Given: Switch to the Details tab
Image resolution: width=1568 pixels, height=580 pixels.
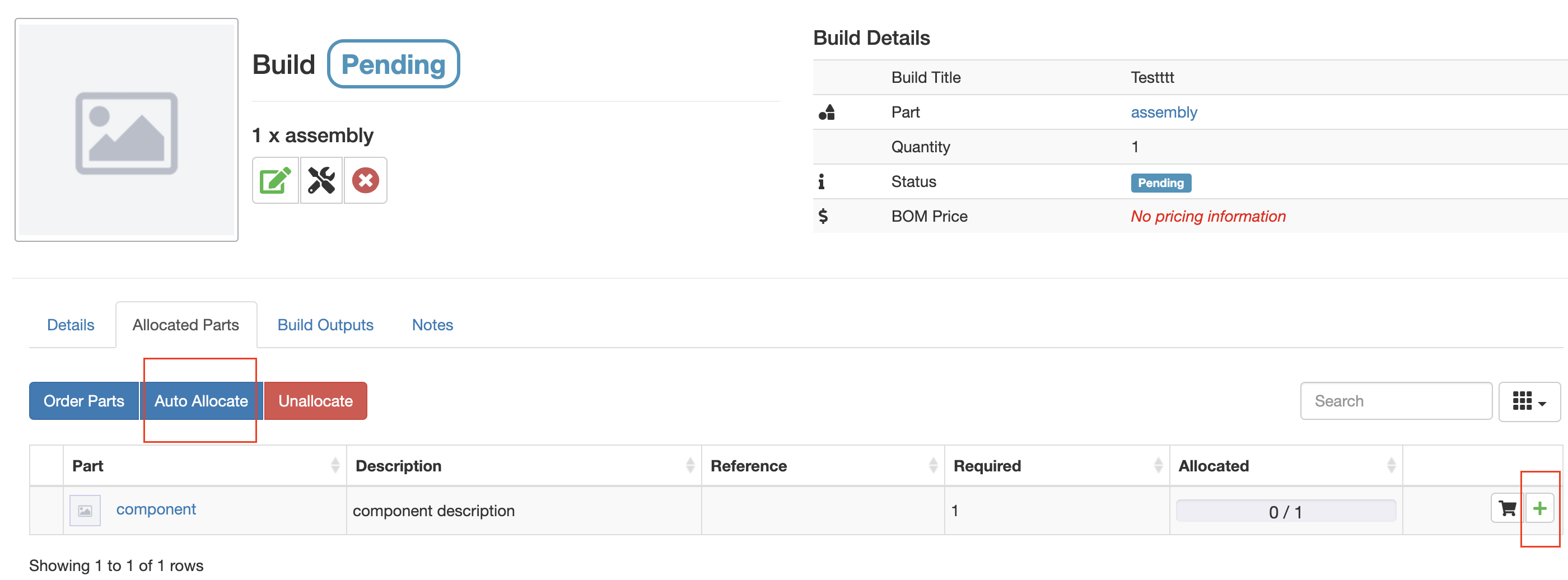Looking at the screenshot, I should pos(71,324).
